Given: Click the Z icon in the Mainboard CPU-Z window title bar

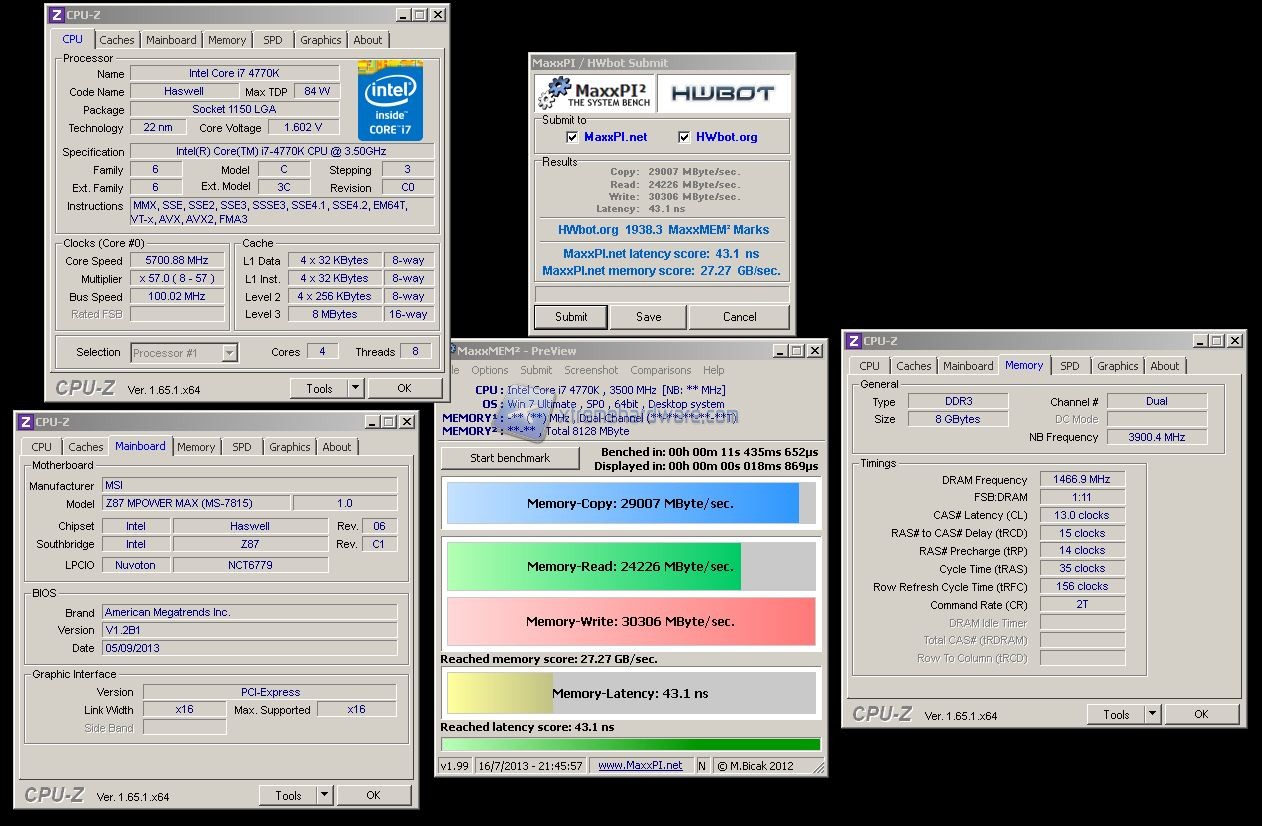Looking at the screenshot, I should point(24,422).
